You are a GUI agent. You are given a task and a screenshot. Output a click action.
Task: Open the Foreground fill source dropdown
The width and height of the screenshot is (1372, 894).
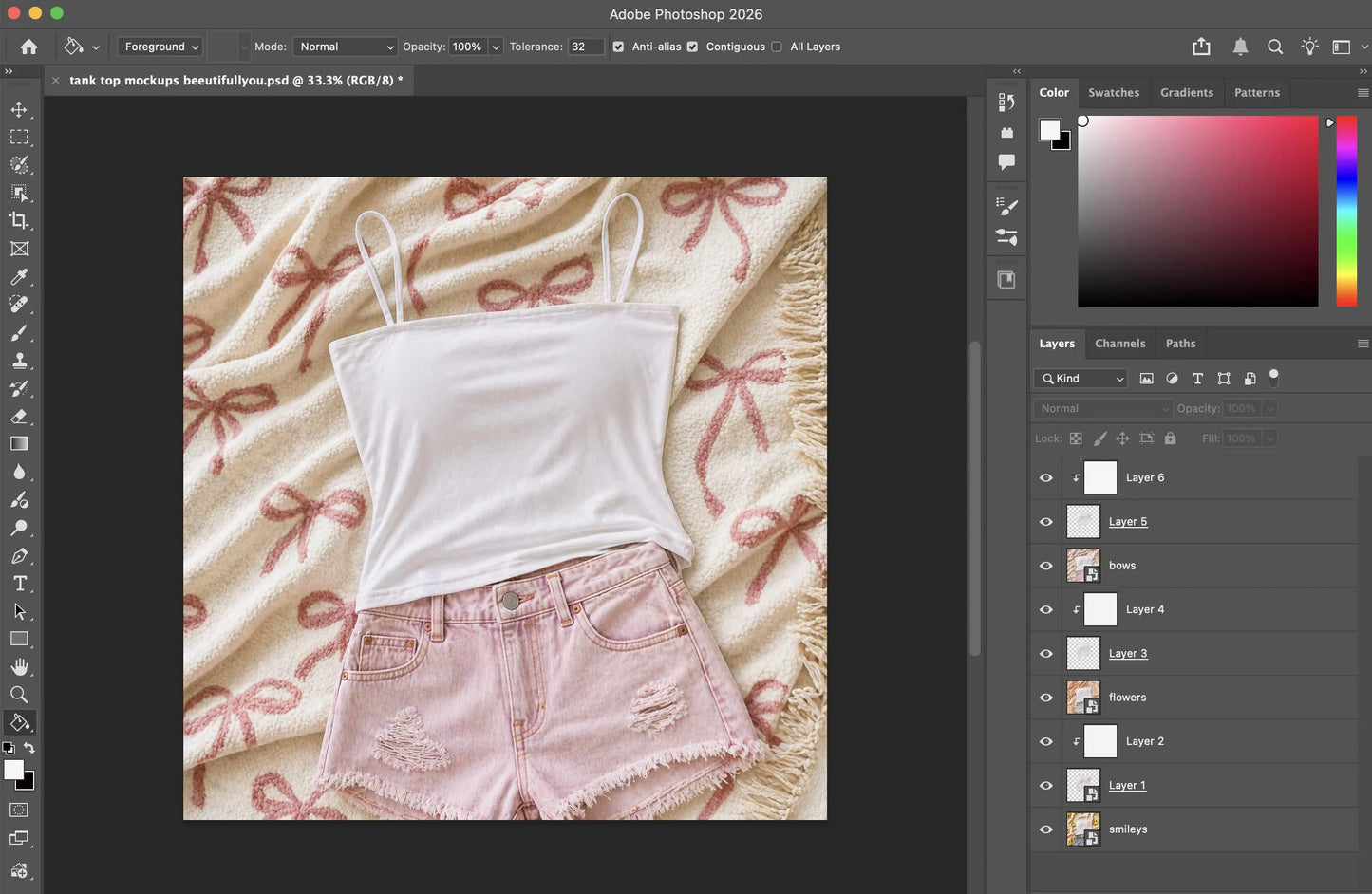160,47
